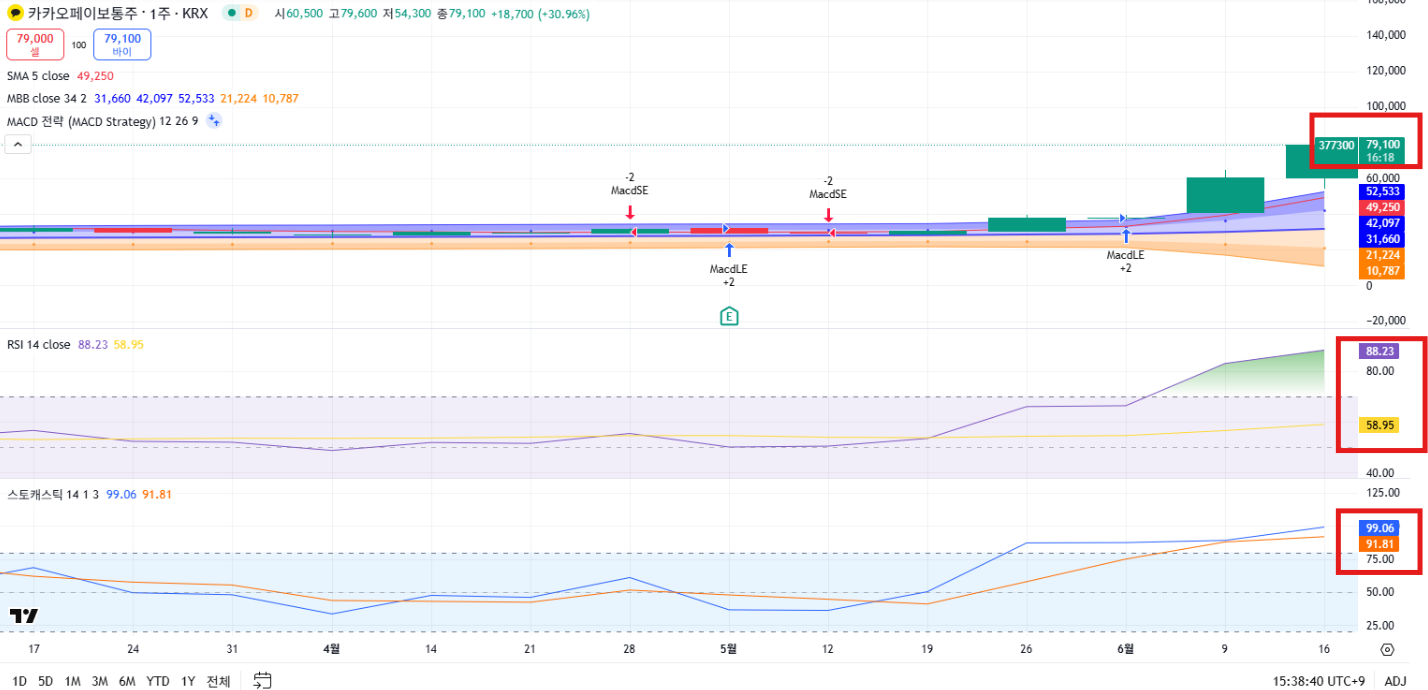Click the TradingView logo icon

point(23,616)
